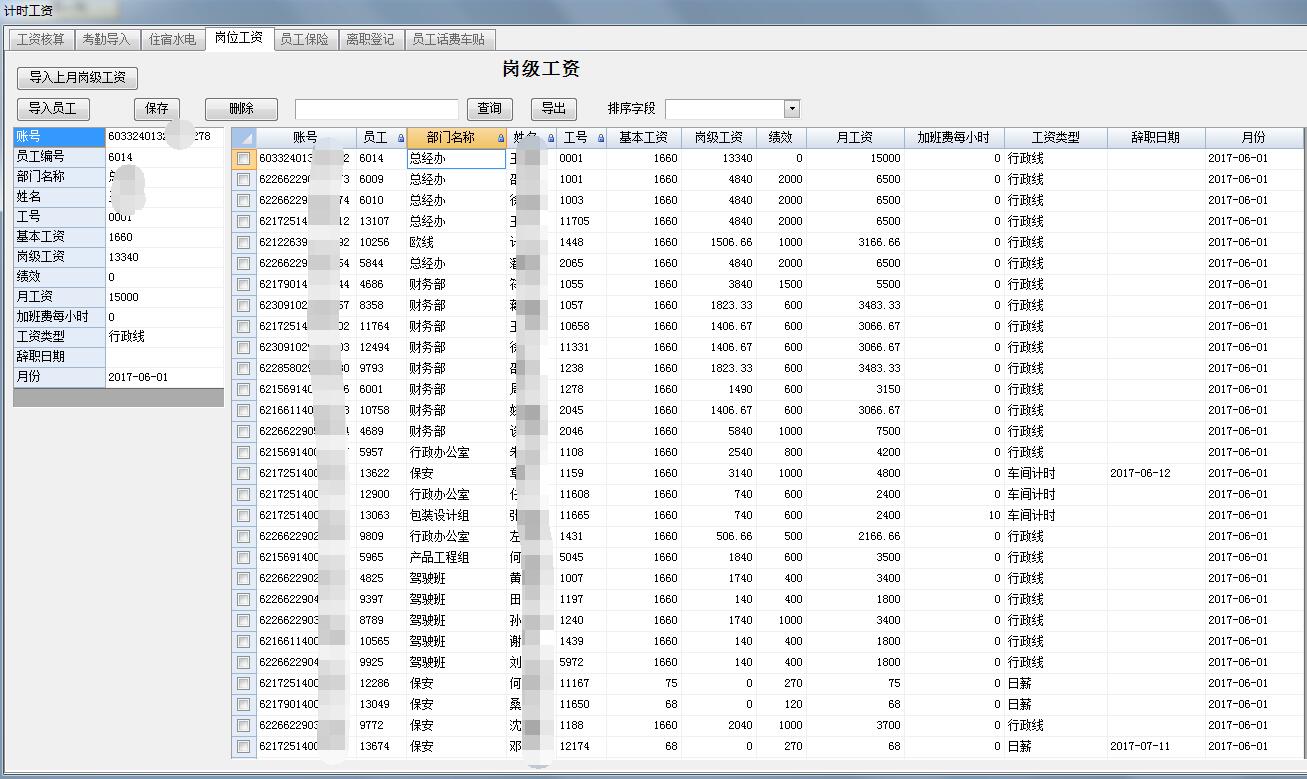Image resolution: width=1307 pixels, height=779 pixels.
Task: Click the lock icon in 部门名称 column header
Action: click(x=501, y=139)
